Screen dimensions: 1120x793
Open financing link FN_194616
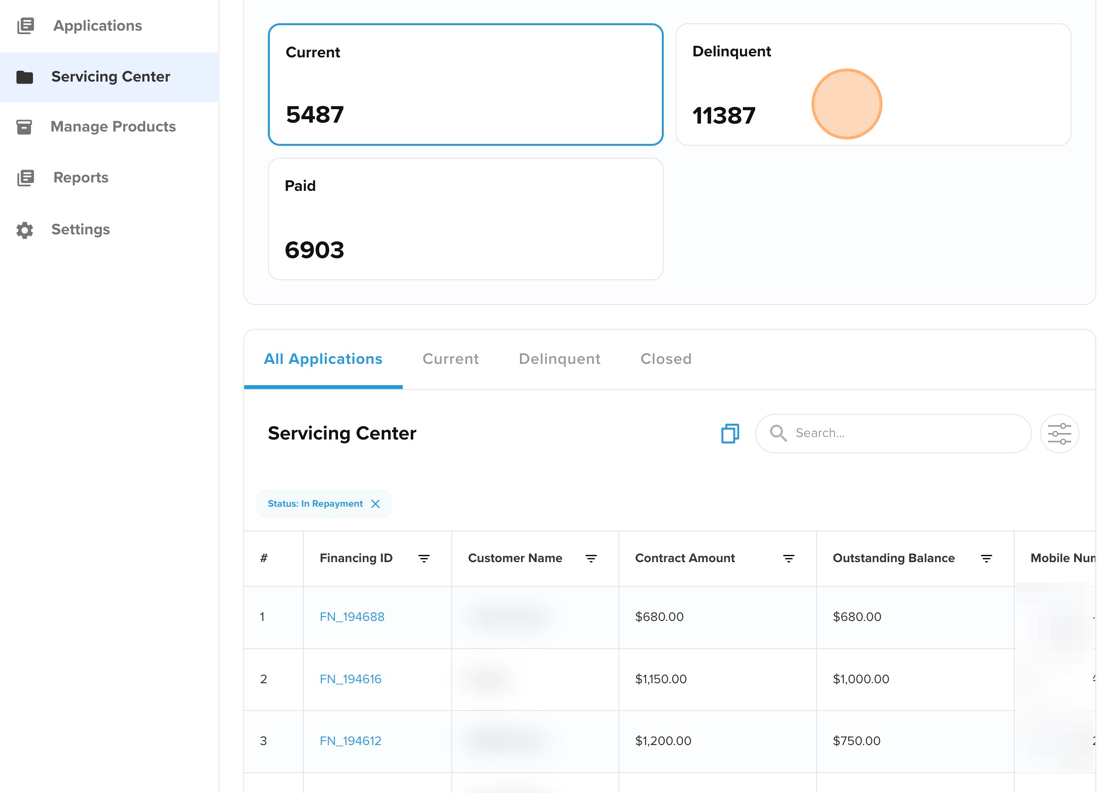(x=350, y=679)
